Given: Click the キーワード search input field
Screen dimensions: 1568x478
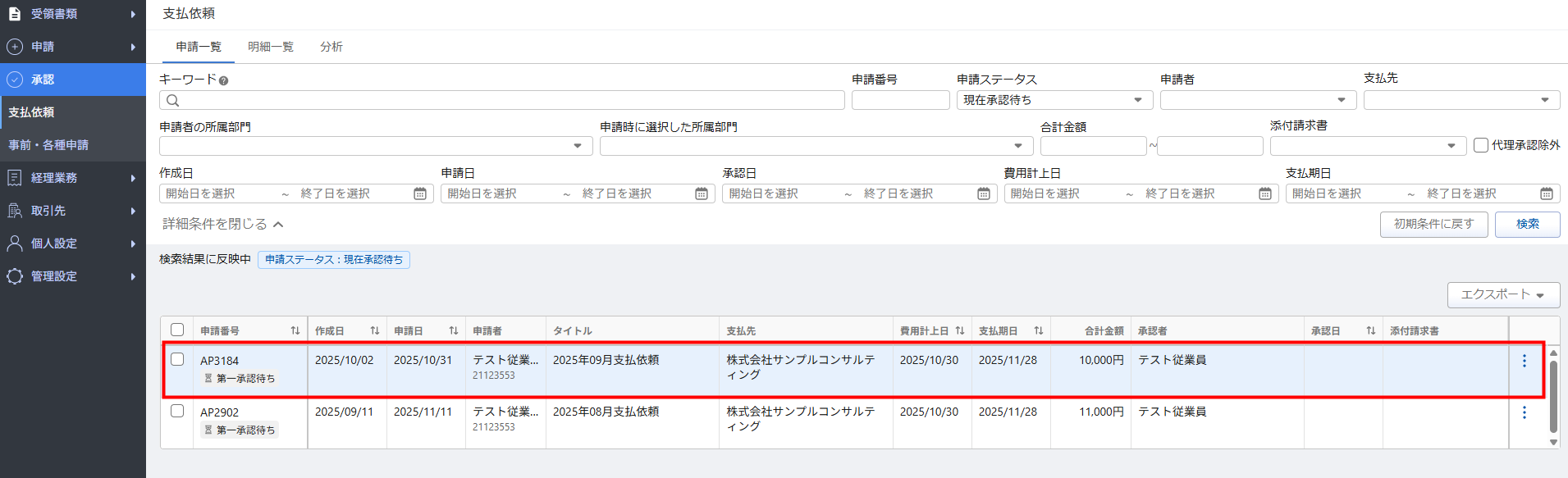Looking at the screenshot, I should click(502, 100).
